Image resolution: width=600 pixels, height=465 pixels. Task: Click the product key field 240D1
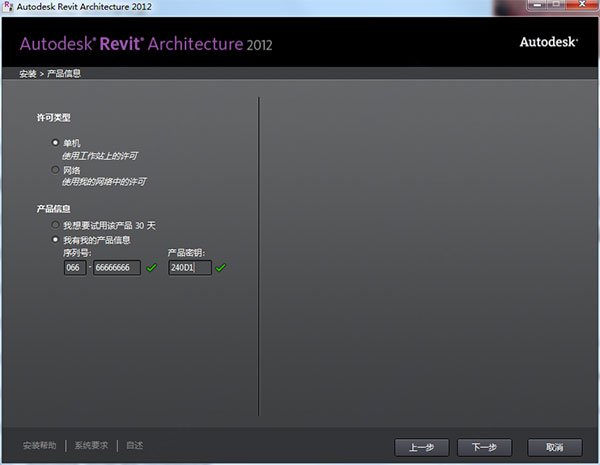tap(190, 268)
